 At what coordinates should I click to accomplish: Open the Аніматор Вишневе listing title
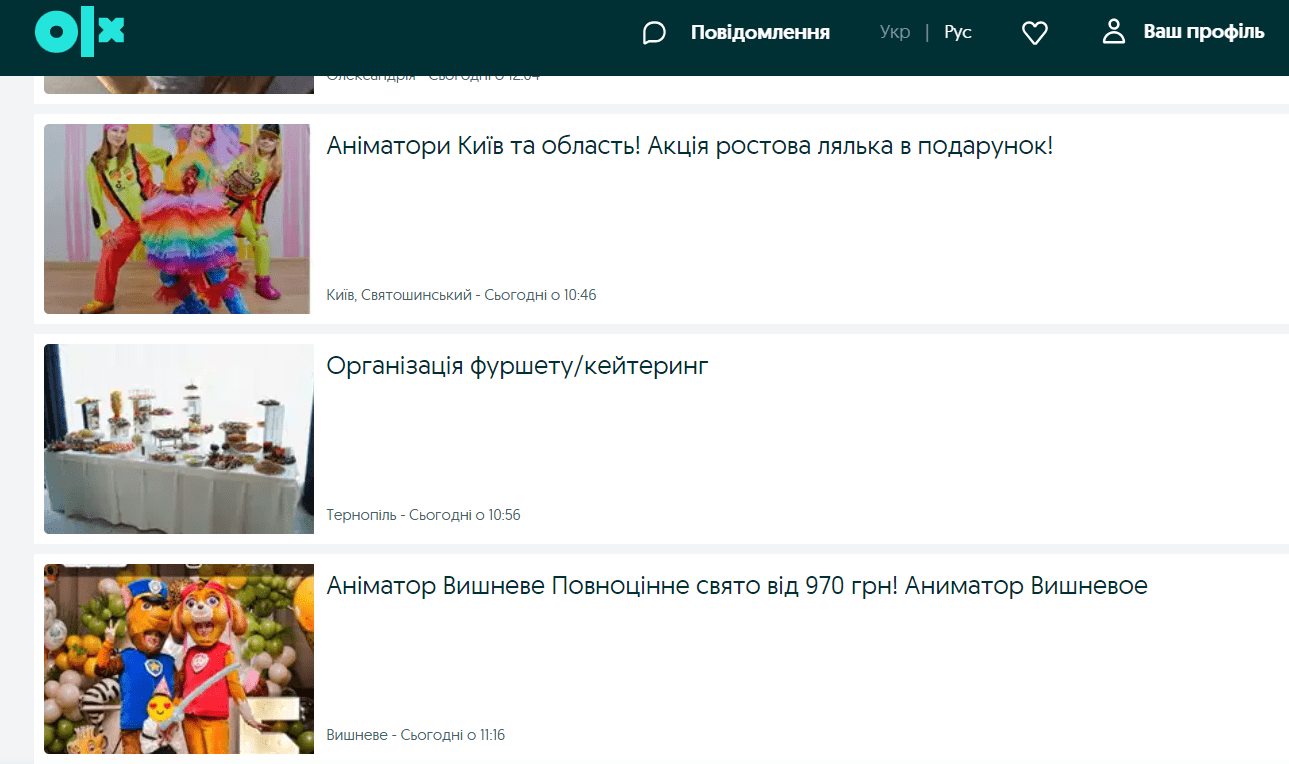click(x=738, y=585)
